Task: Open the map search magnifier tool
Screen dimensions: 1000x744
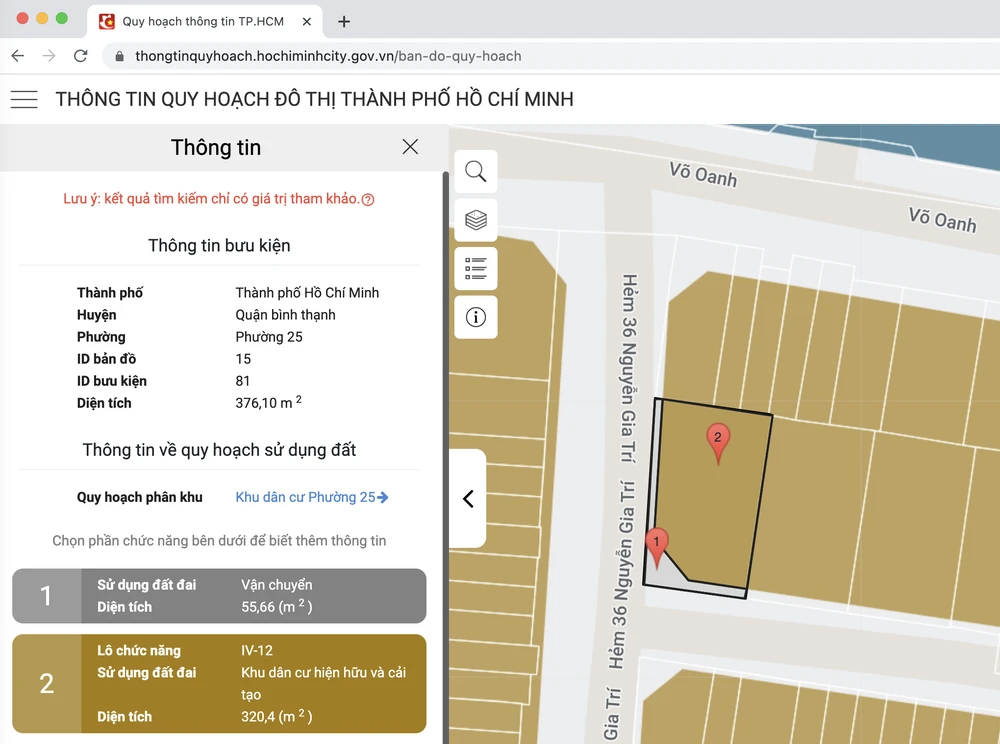Action: (476, 172)
